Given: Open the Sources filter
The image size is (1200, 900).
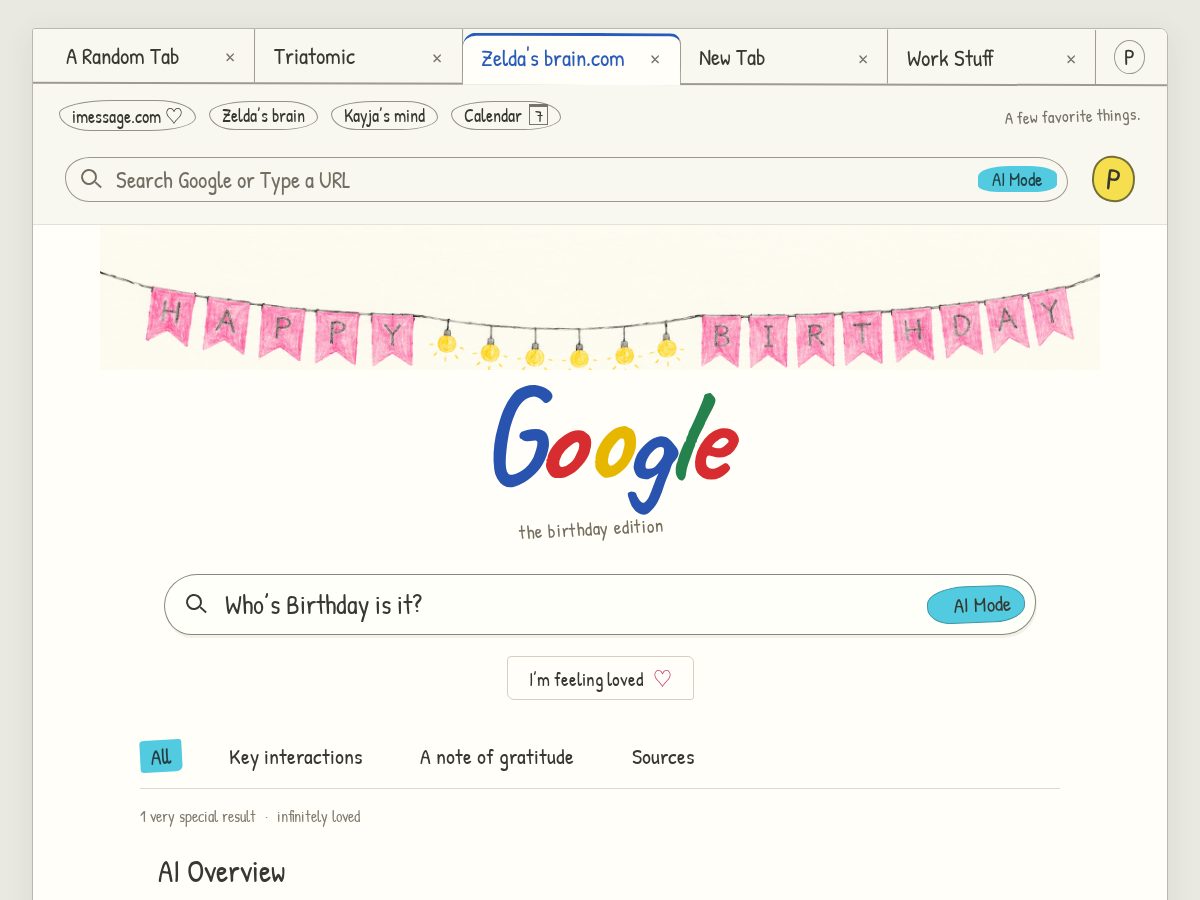Looking at the screenshot, I should 663,757.
